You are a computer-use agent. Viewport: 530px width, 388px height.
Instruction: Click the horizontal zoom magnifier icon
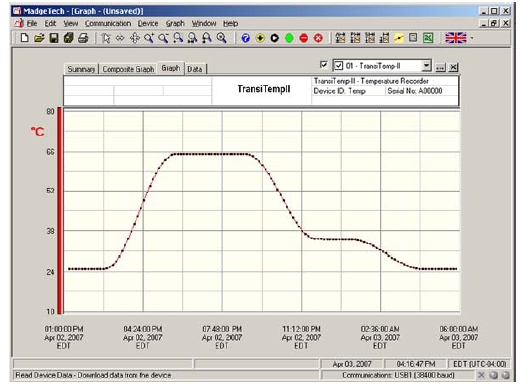pyautogui.click(x=178, y=38)
